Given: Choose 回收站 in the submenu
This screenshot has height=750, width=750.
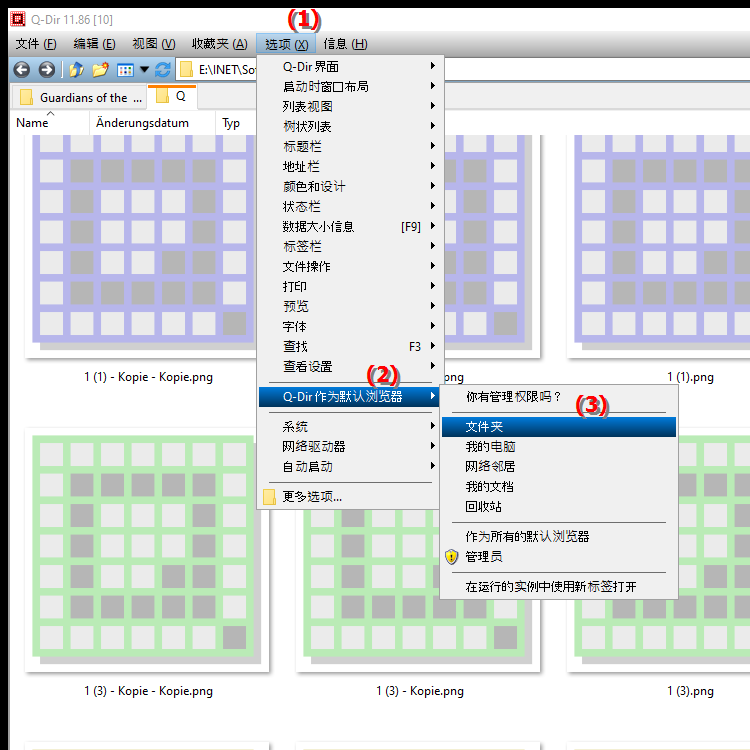Looking at the screenshot, I should [x=559, y=507].
